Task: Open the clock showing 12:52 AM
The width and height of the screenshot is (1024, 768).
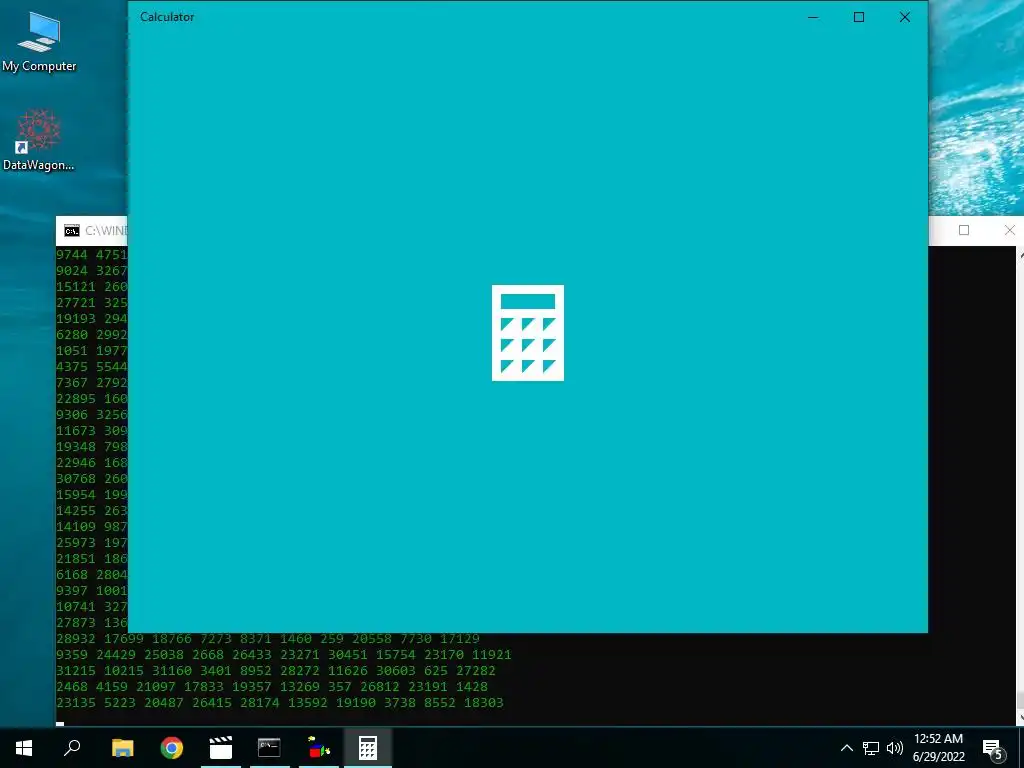Action: point(938,748)
